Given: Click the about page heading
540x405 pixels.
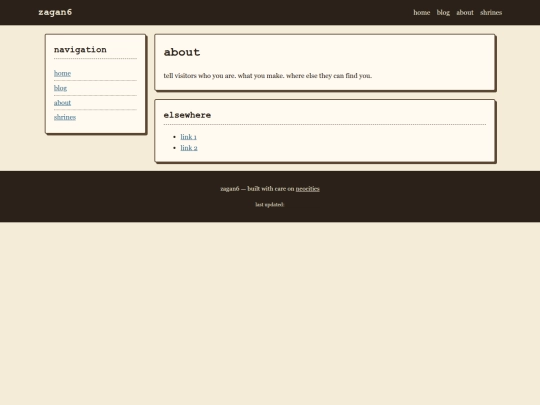Looking at the screenshot, I should (x=182, y=52).
